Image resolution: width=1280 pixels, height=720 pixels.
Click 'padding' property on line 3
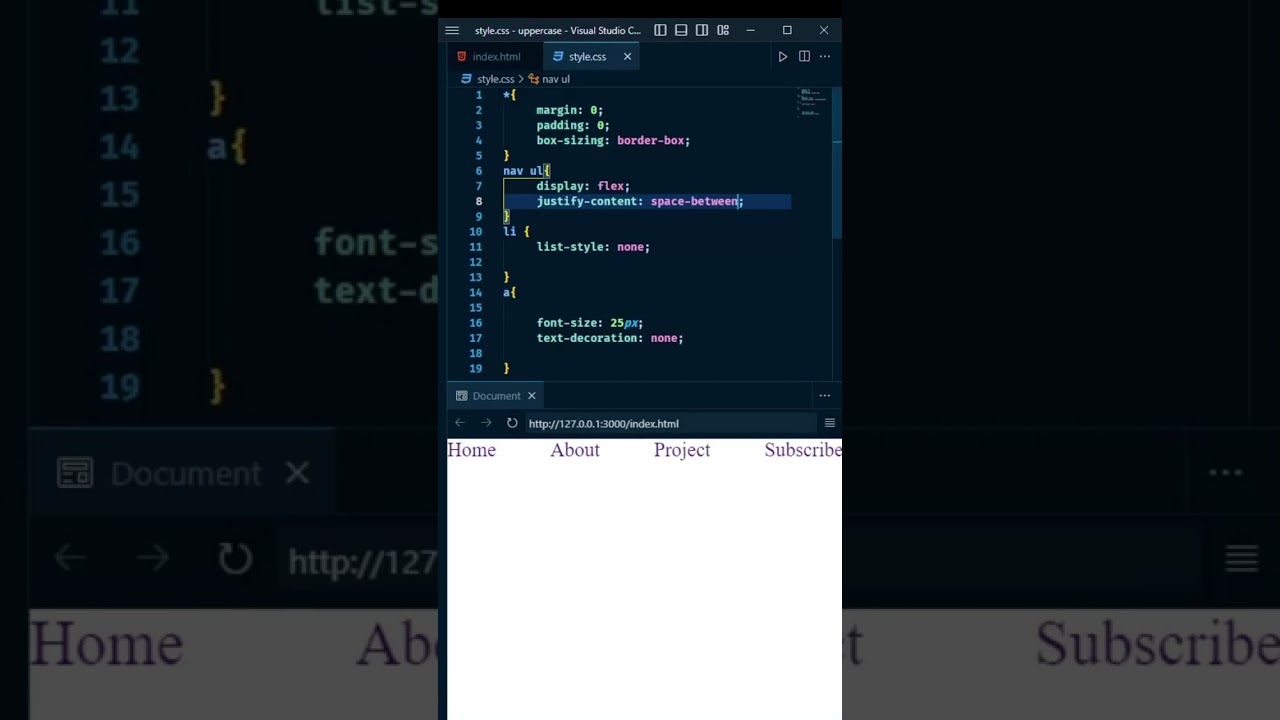pyautogui.click(x=560, y=126)
